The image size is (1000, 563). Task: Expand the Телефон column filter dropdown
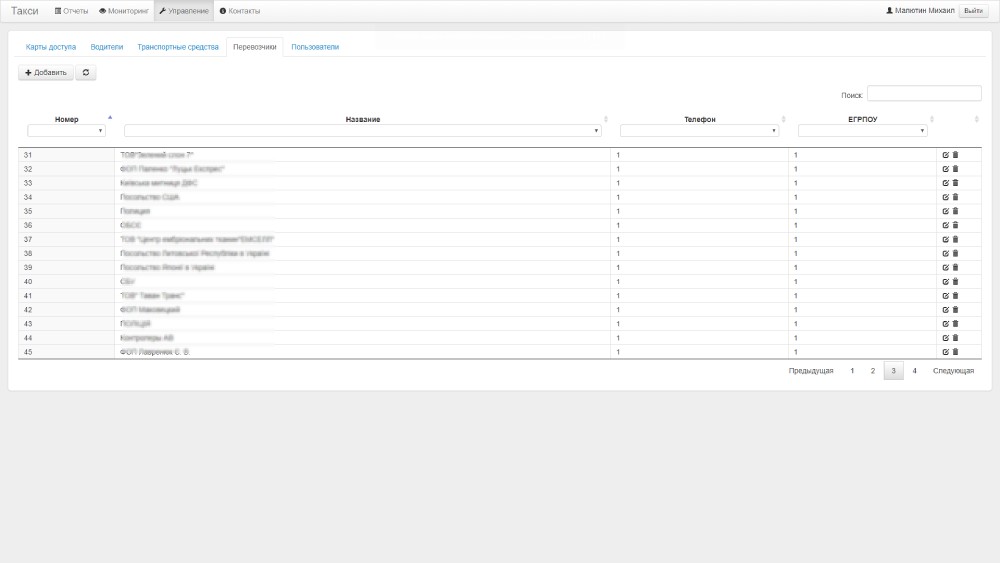(x=699, y=131)
